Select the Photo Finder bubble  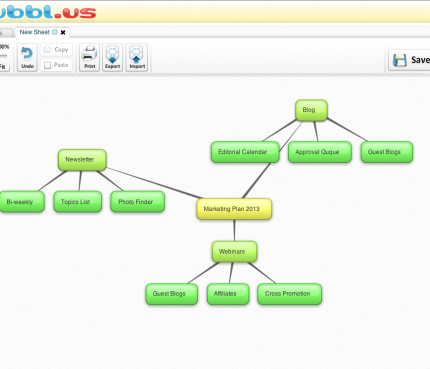pyautogui.click(x=137, y=202)
